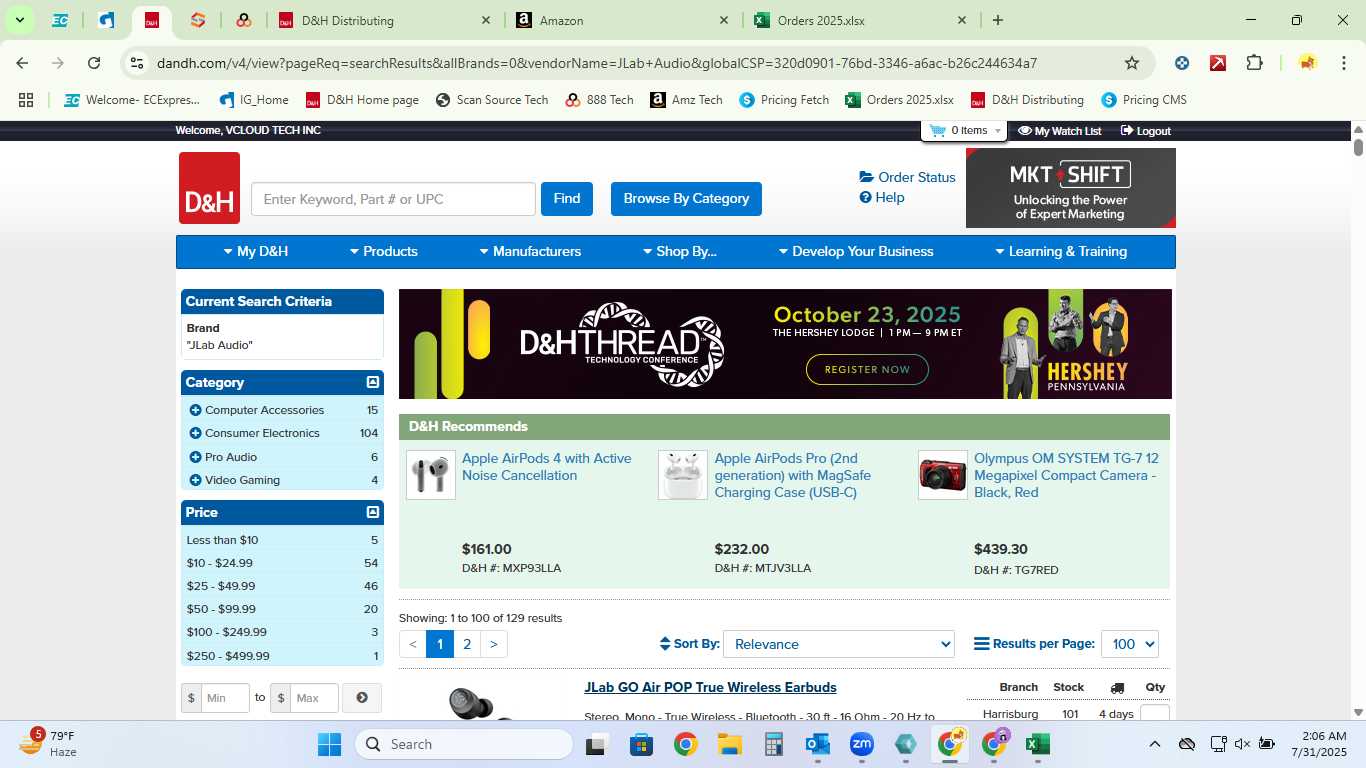
Task: Go to next results page arrow
Action: click(494, 644)
